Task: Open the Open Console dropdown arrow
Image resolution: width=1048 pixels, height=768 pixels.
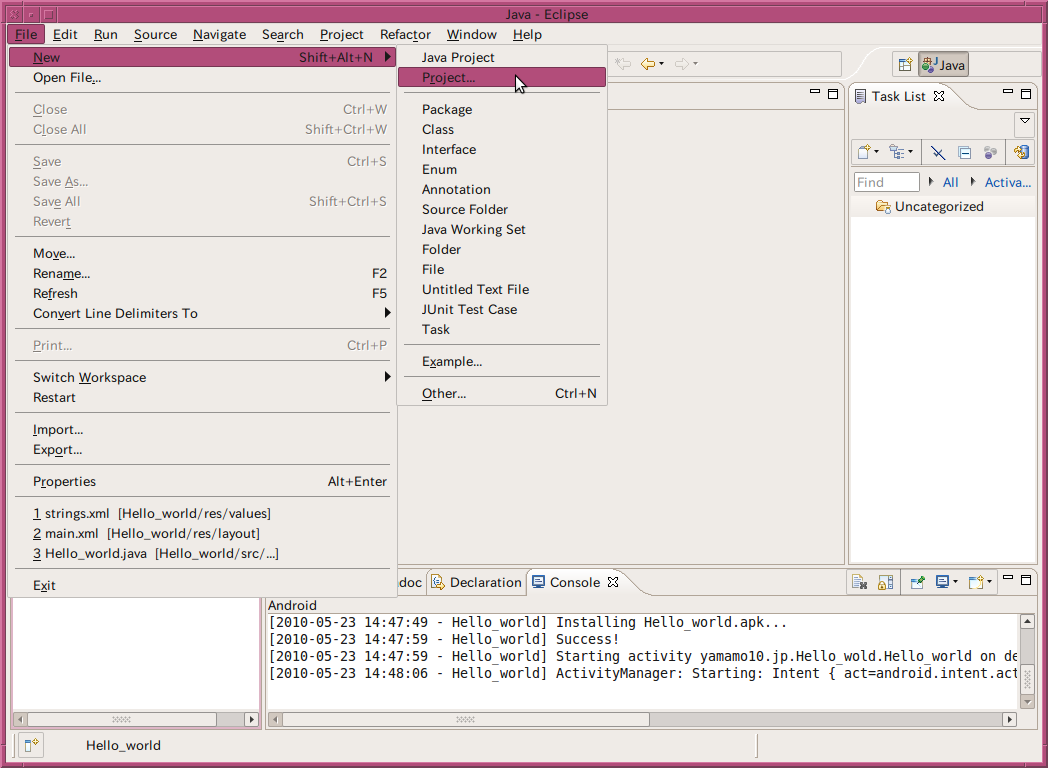Action: pos(990,582)
